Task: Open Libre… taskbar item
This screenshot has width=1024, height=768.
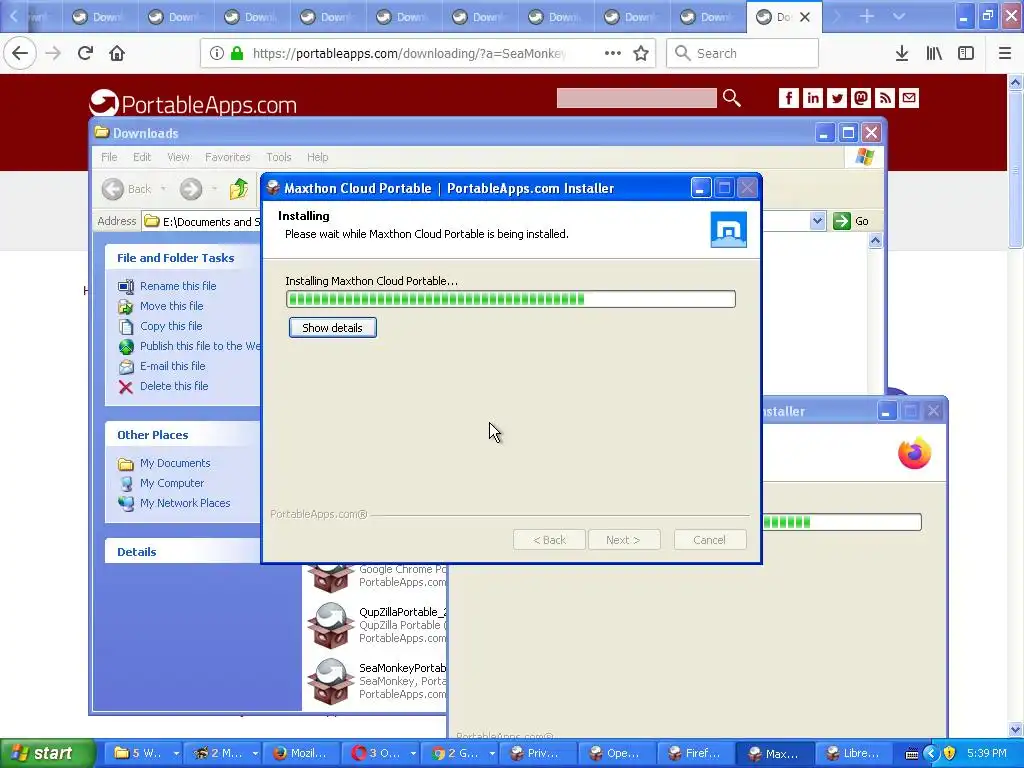Action: (x=855, y=753)
